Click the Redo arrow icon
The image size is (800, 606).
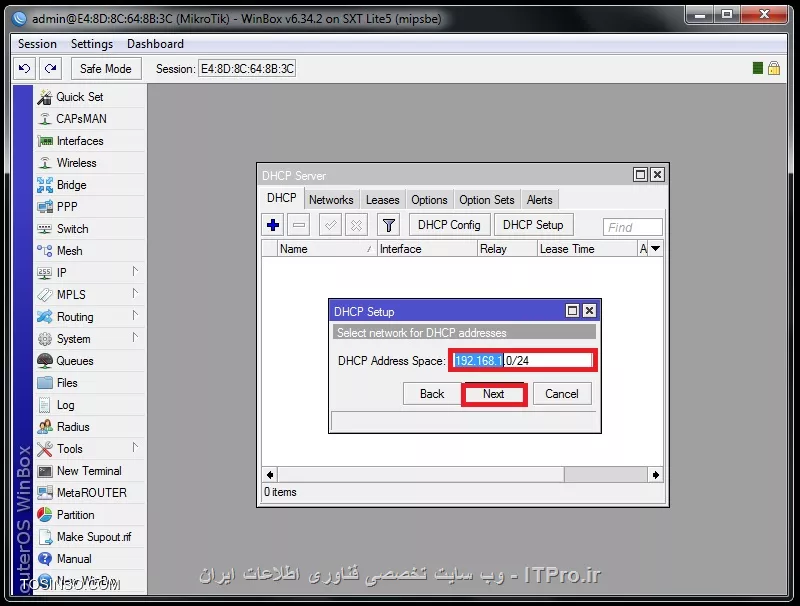coord(50,68)
